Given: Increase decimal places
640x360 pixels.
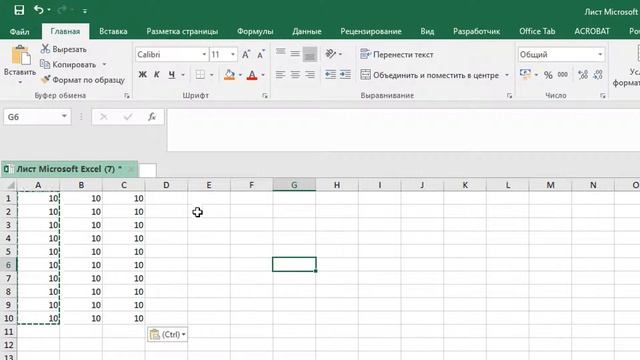Looking at the screenshot, I should (x=583, y=75).
